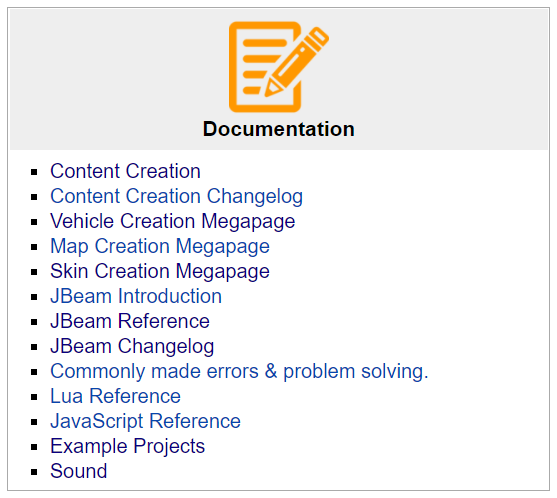Screen dimensions: 557x498
Task: Click the pencil part of Documentation icon
Action: point(297,61)
